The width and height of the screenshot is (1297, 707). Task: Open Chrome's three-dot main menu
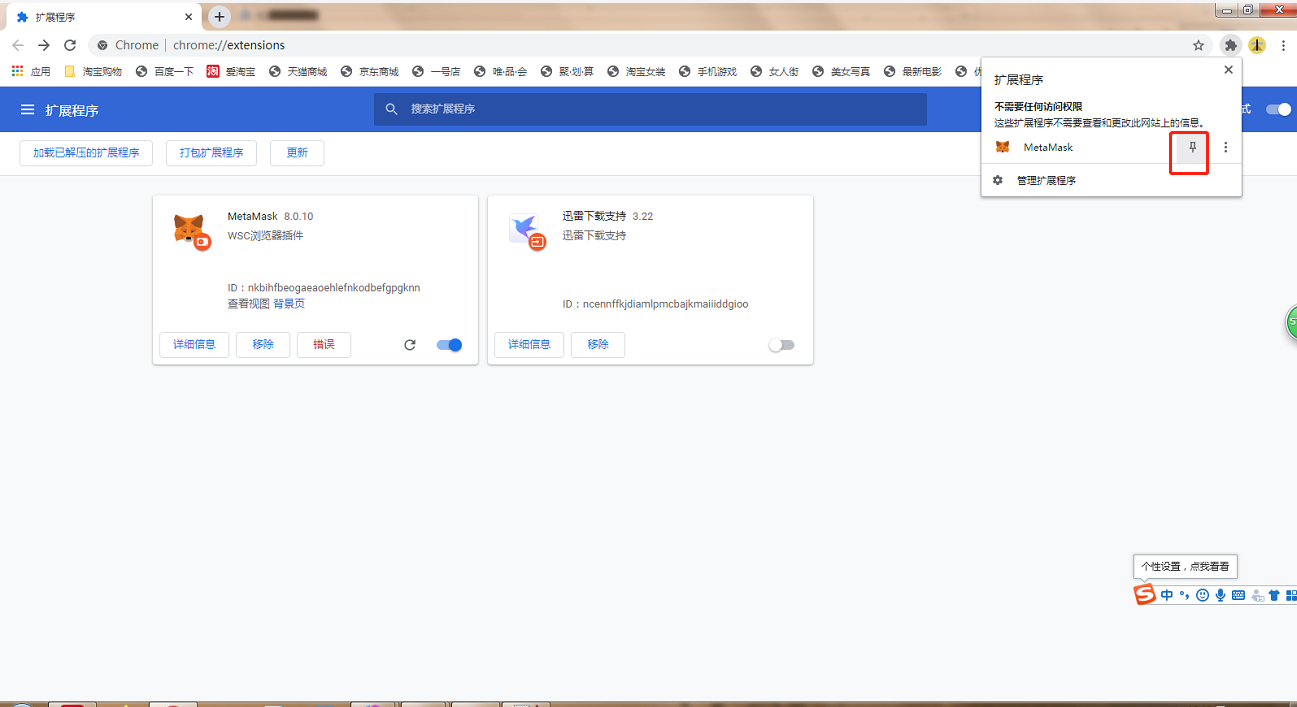point(1283,45)
